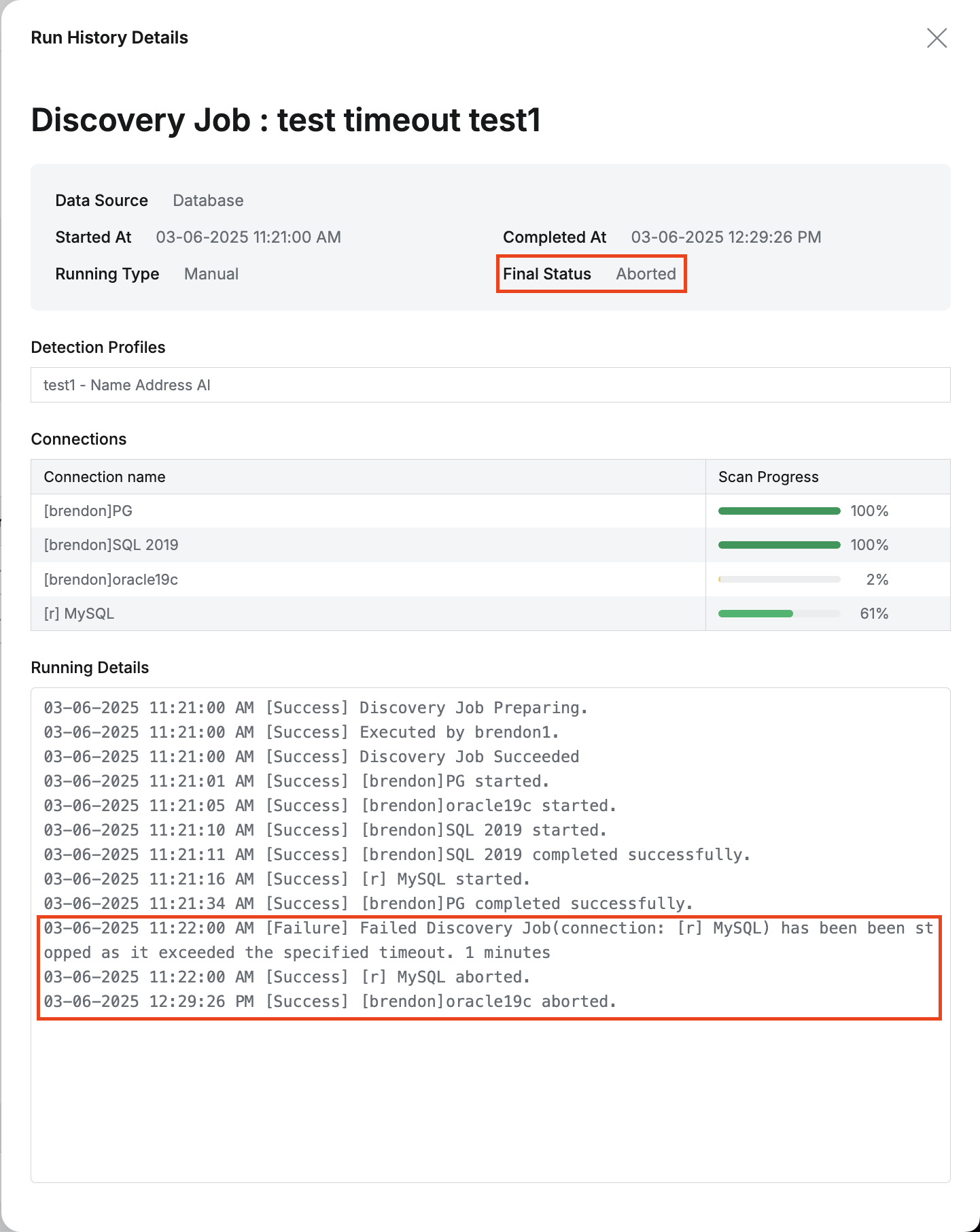Click the Completed At timestamp value

point(726,237)
